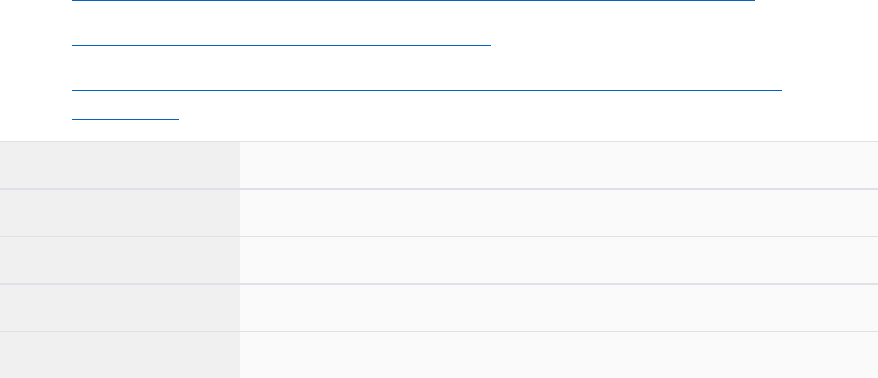
Task: Select the last row's gray label cell
Action: click(120, 355)
